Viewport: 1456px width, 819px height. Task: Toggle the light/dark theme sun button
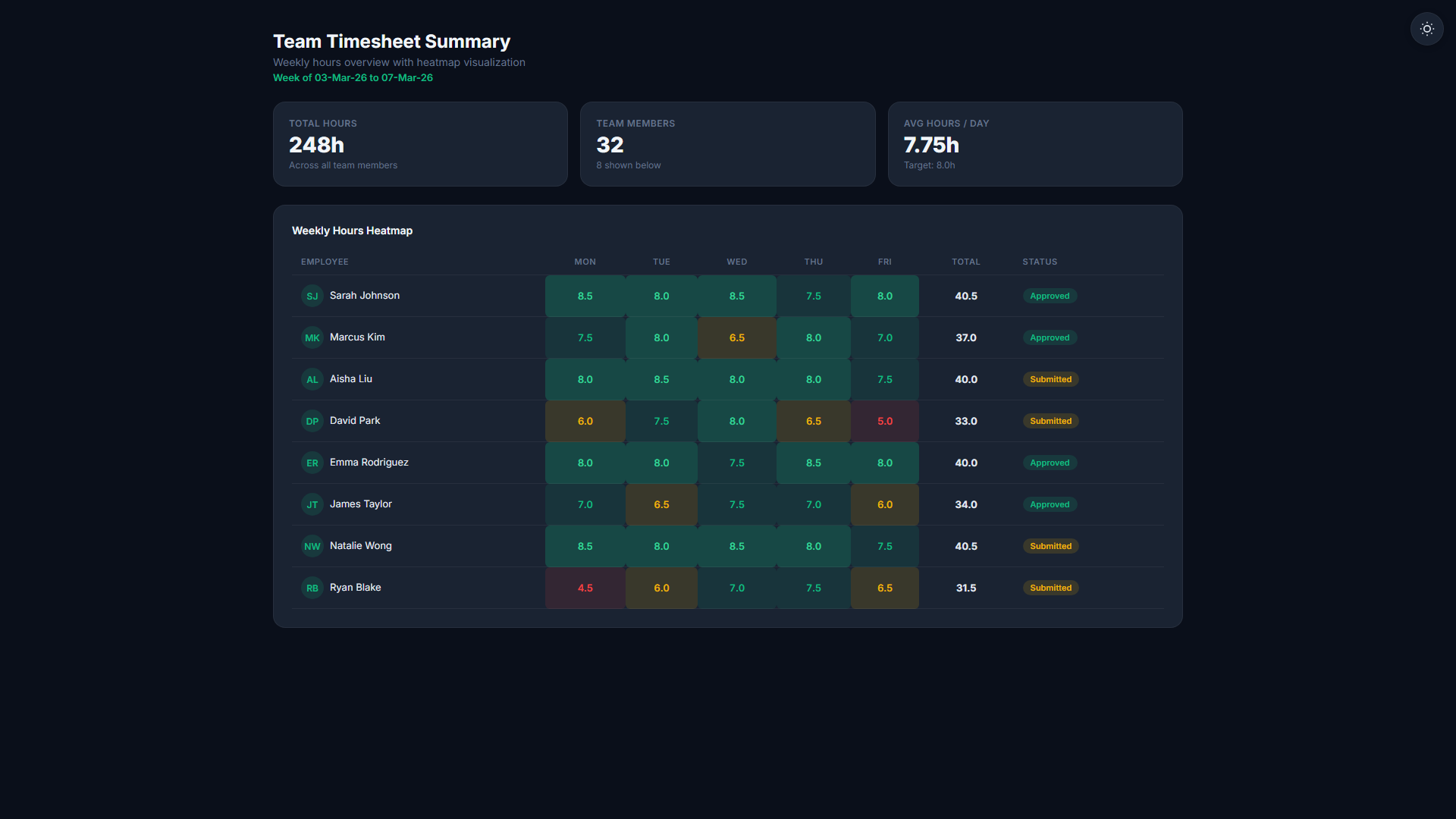point(1426,29)
